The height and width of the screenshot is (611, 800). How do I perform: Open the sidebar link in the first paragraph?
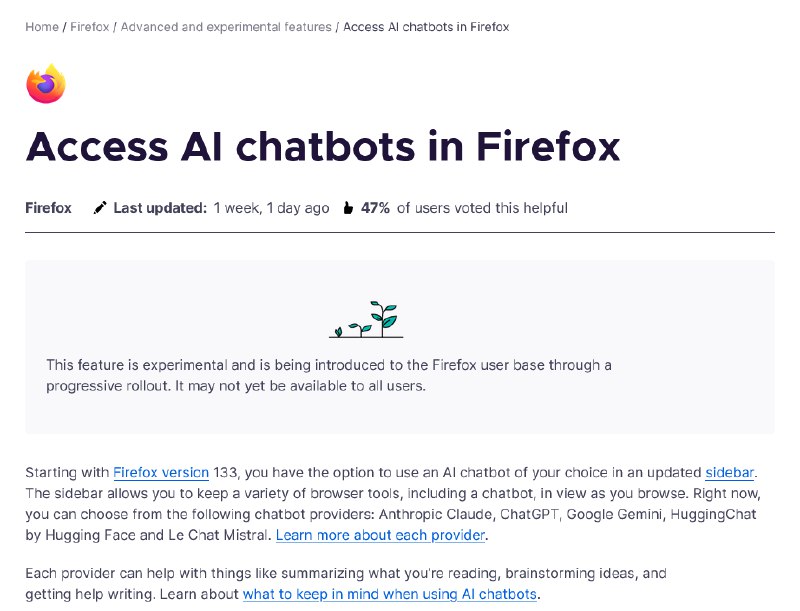[729, 472]
